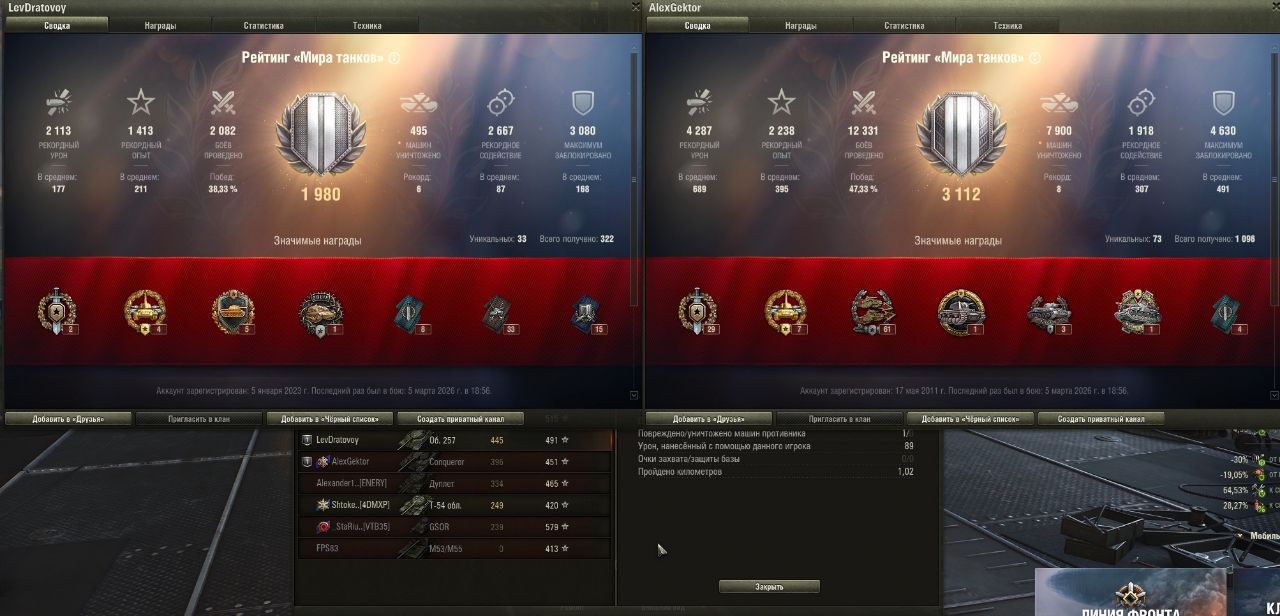Click AlexGektor's record experience star icon
The image size is (1280, 616).
coord(781,102)
